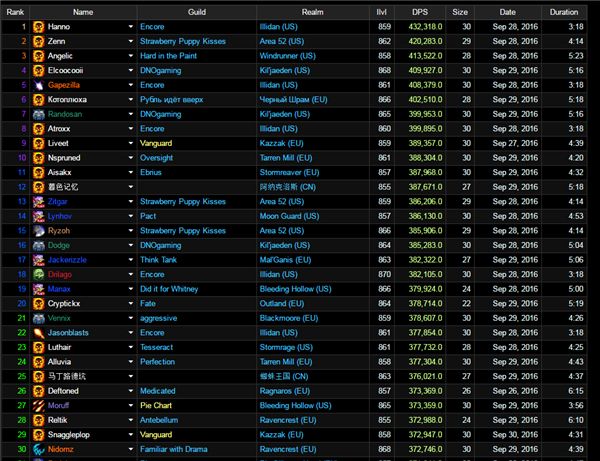Open the Moon Guard (US) realm link

[289, 216]
